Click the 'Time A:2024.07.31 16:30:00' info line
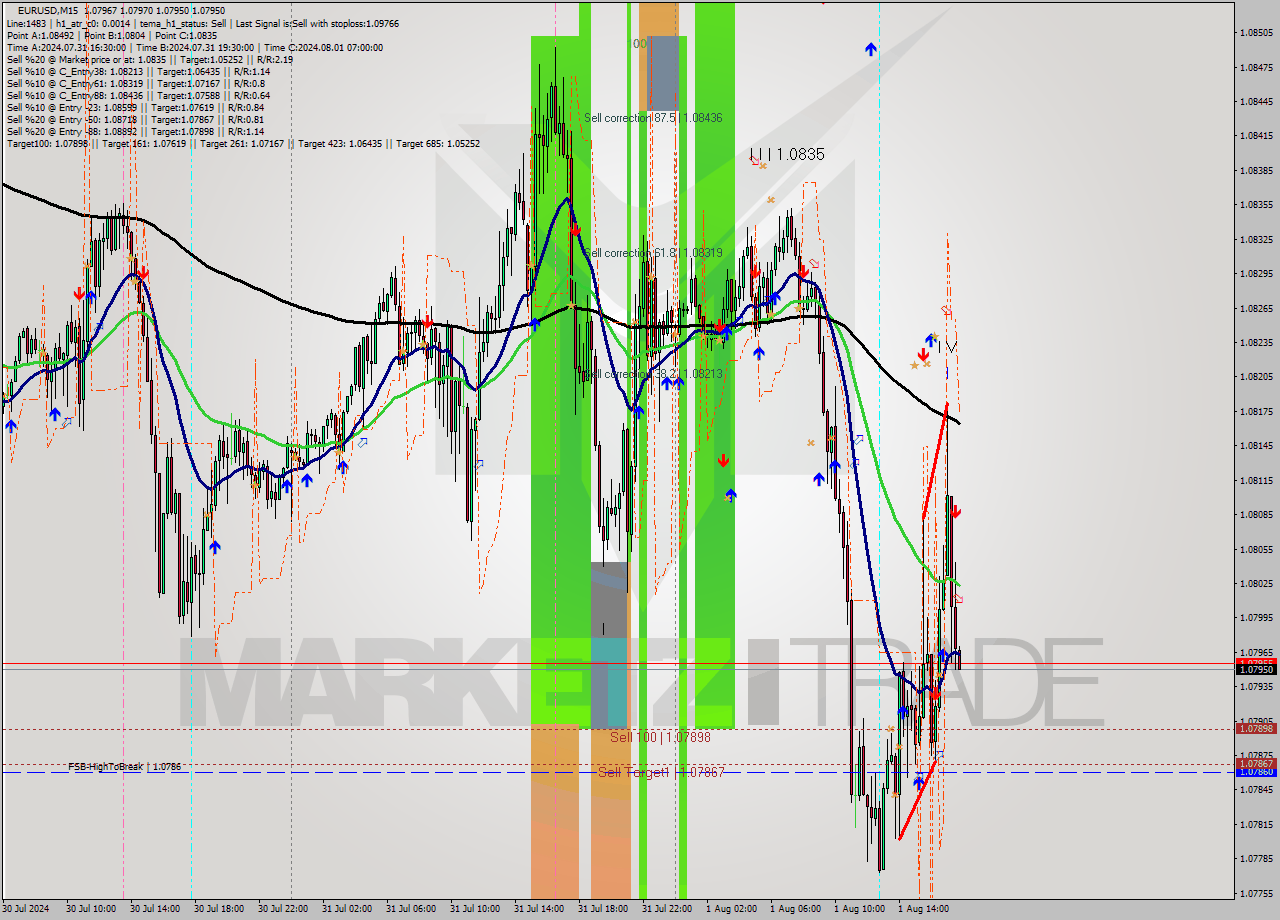Viewport: 1280px width, 920px height. (194, 47)
